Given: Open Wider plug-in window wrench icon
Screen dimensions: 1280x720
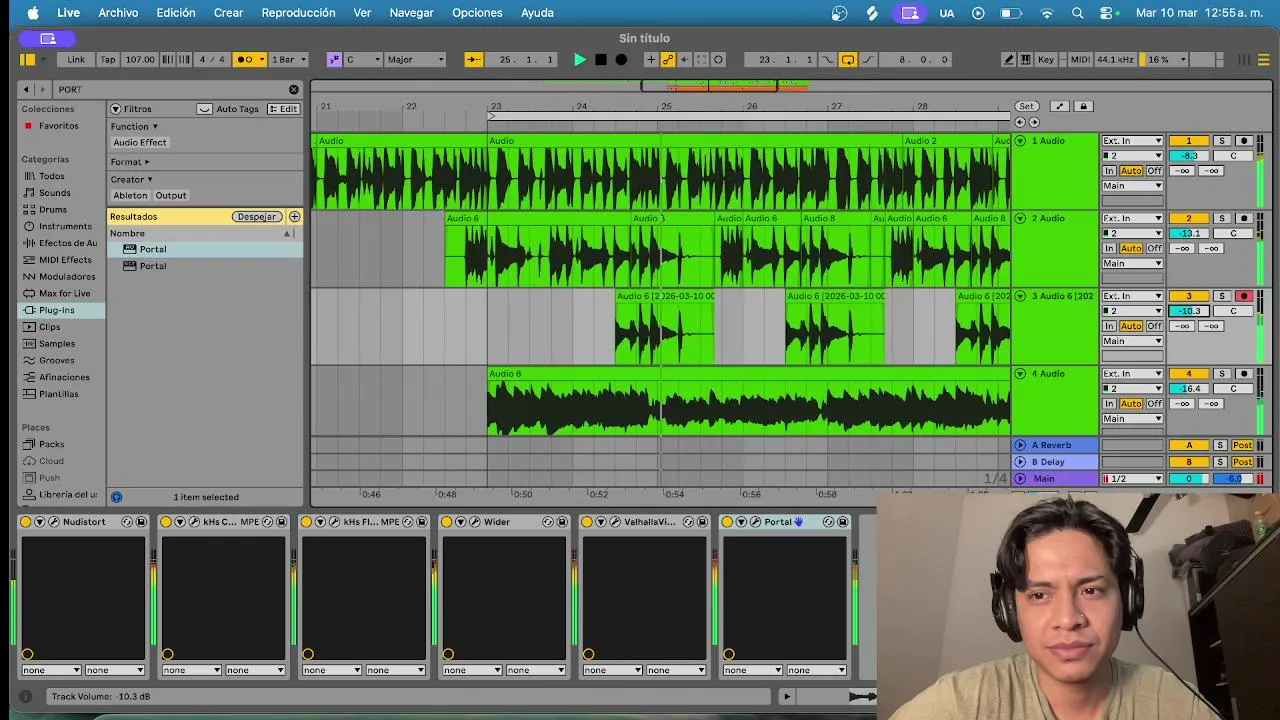Looking at the screenshot, I should pos(476,522).
